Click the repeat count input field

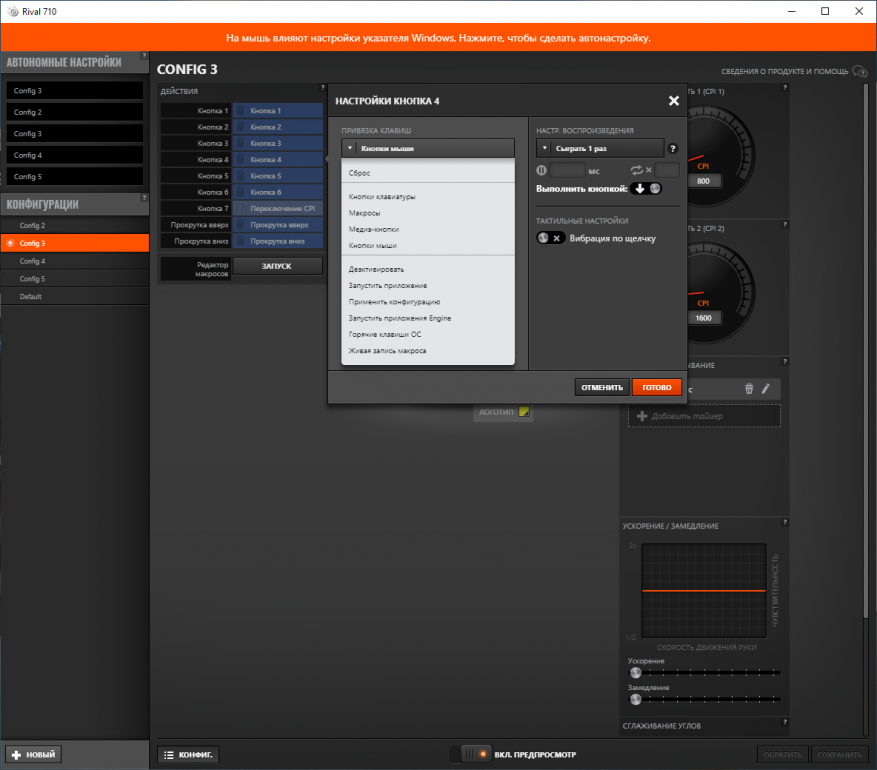[667, 170]
